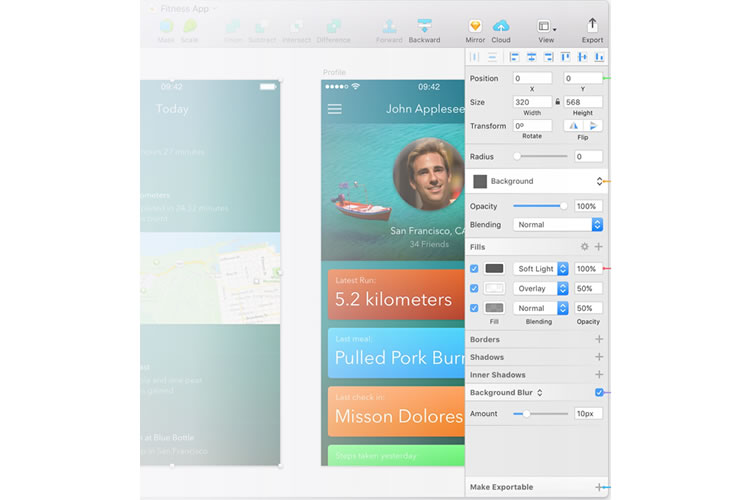Flip the layer horizontally
The image size is (750, 500).
[574, 126]
